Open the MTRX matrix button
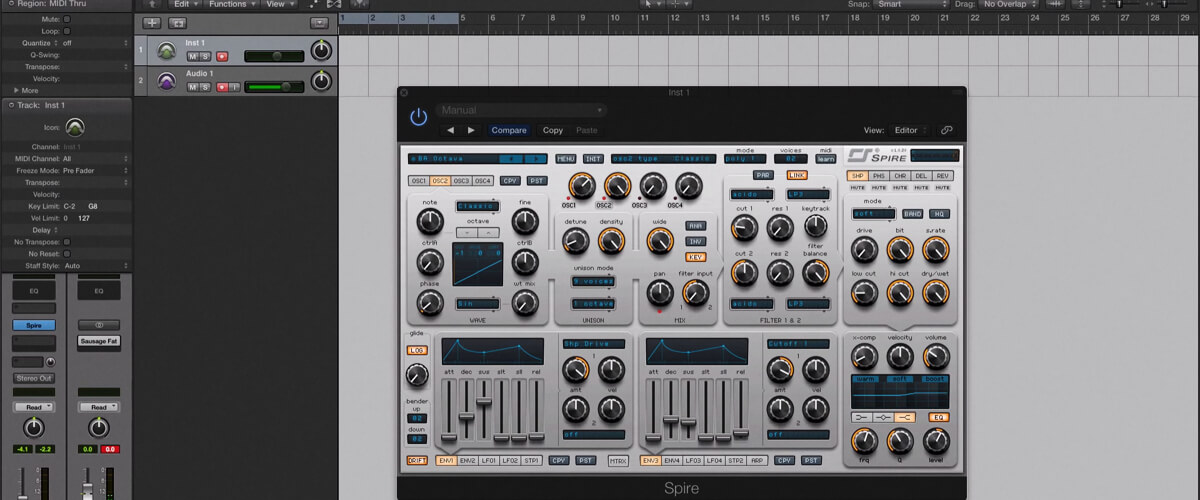This screenshot has width=1200, height=500. click(619, 460)
